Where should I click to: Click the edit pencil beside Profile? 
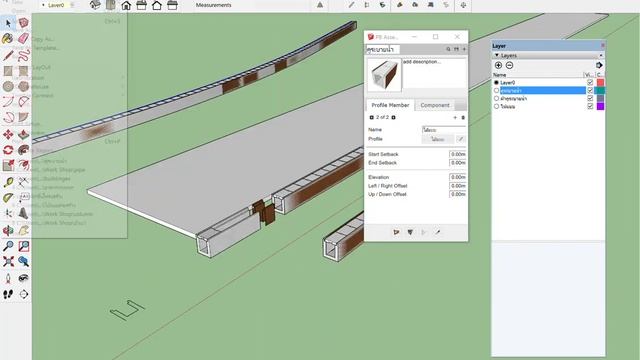(x=461, y=139)
